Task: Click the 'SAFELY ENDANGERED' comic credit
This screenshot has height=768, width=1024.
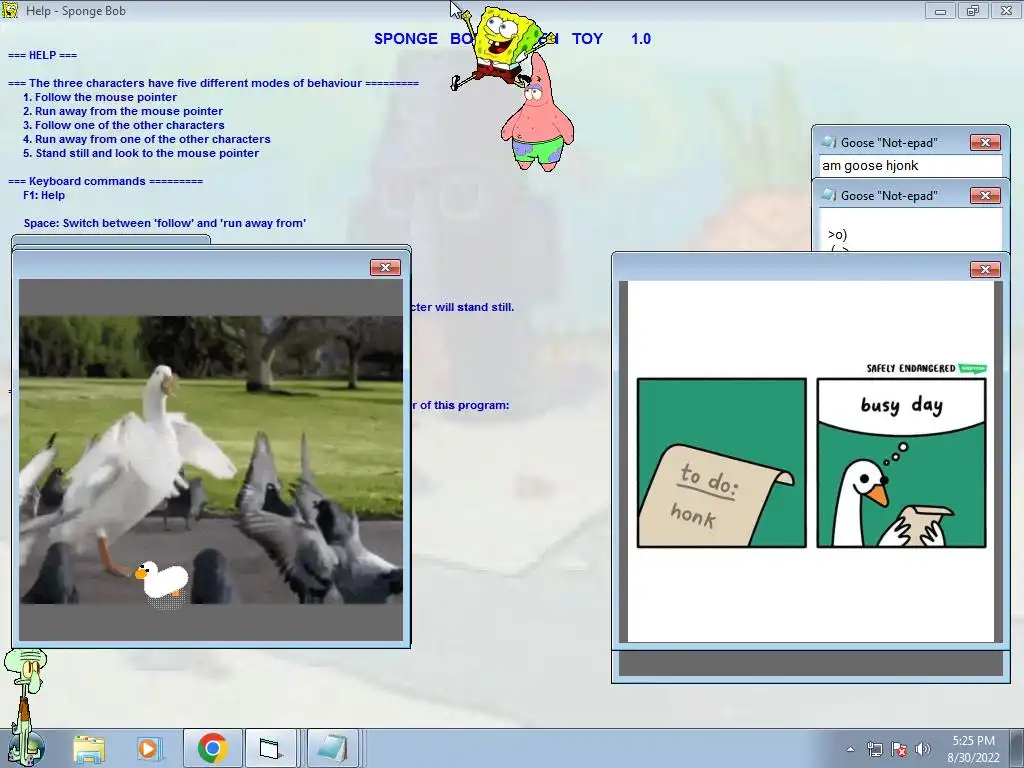Action: 910,368
